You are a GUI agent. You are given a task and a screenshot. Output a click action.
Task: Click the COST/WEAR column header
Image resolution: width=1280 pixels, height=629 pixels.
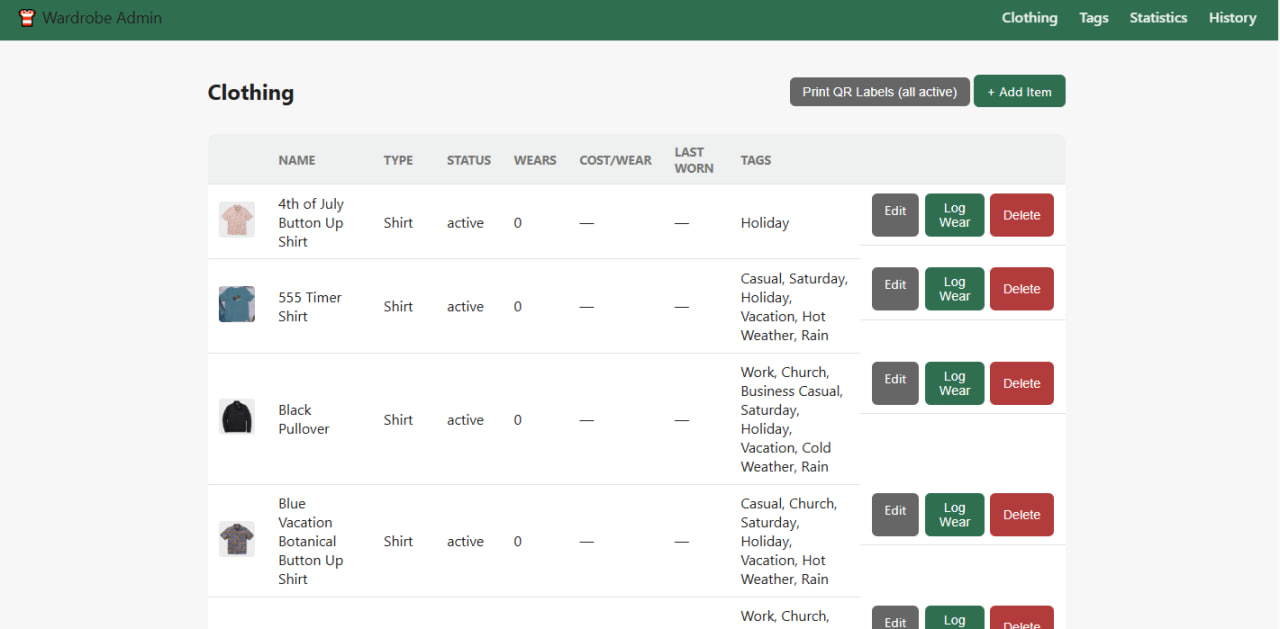pyautogui.click(x=615, y=160)
